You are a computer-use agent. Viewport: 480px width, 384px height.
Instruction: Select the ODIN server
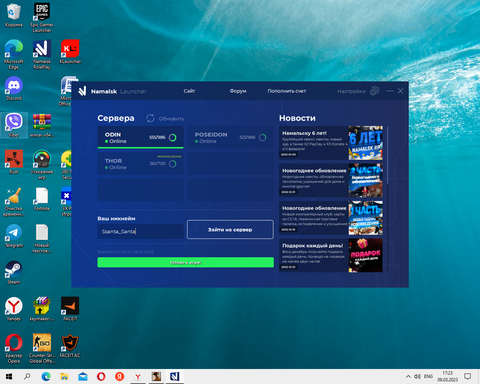[x=140, y=137]
